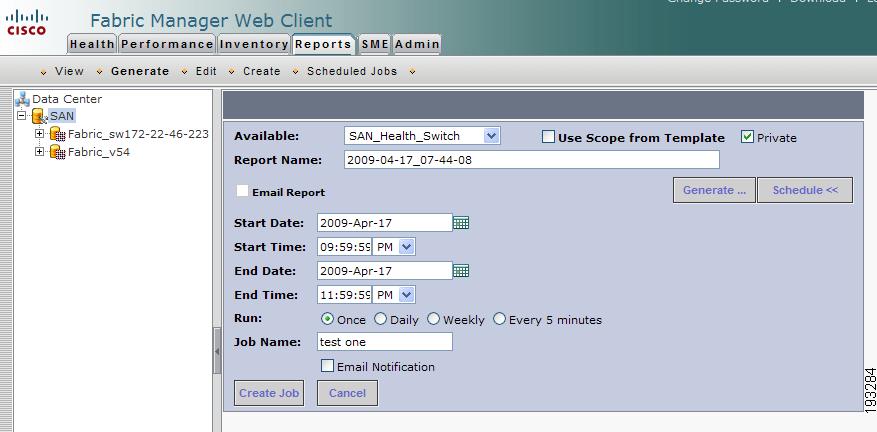
Task: Click the Fabric_v54 fabric icon
Action: coord(58,152)
